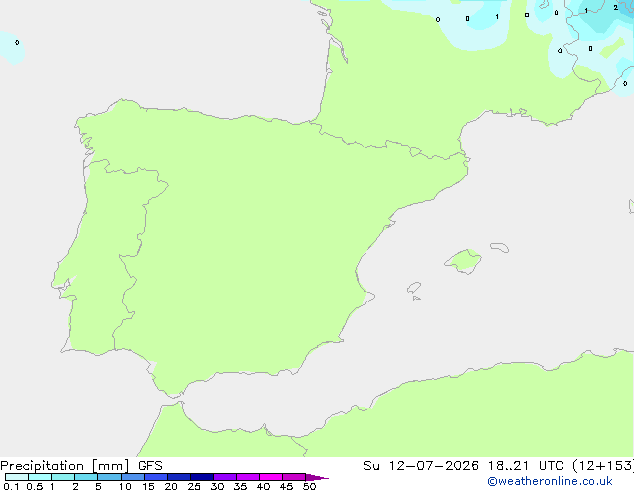Click the legend label '50'
This screenshot has width=634, height=490.
[309, 486]
